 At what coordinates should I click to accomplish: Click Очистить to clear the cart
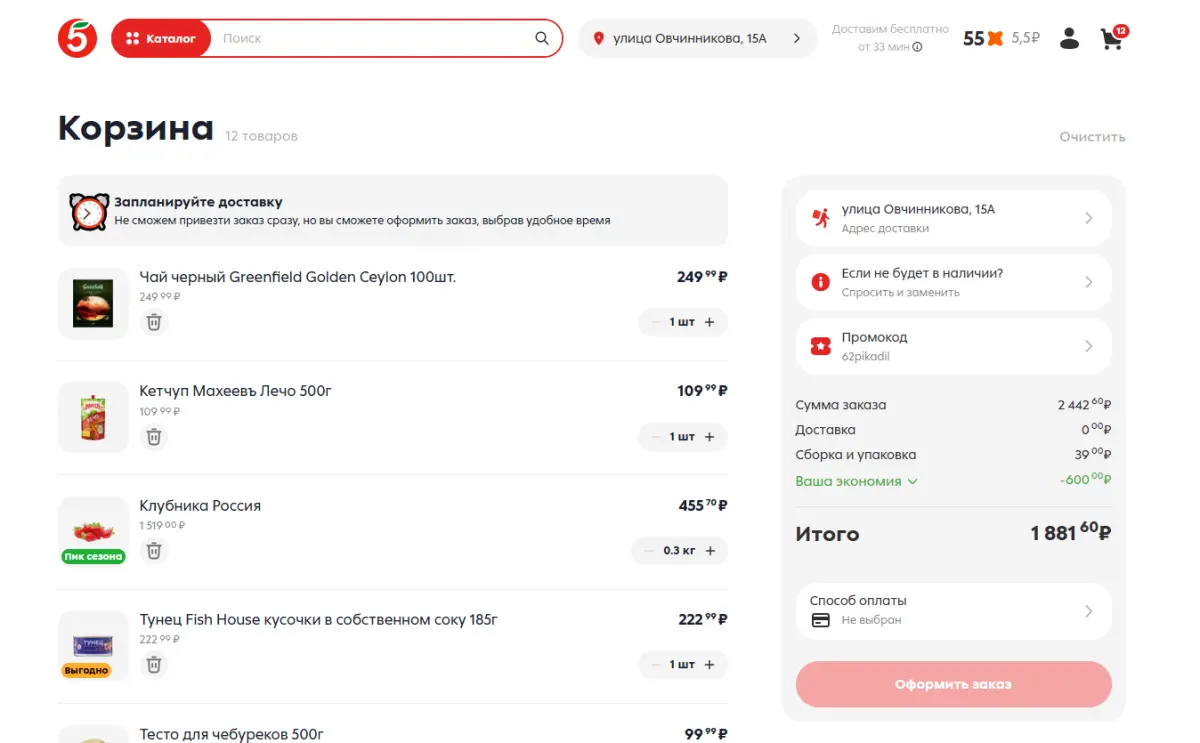(1092, 136)
